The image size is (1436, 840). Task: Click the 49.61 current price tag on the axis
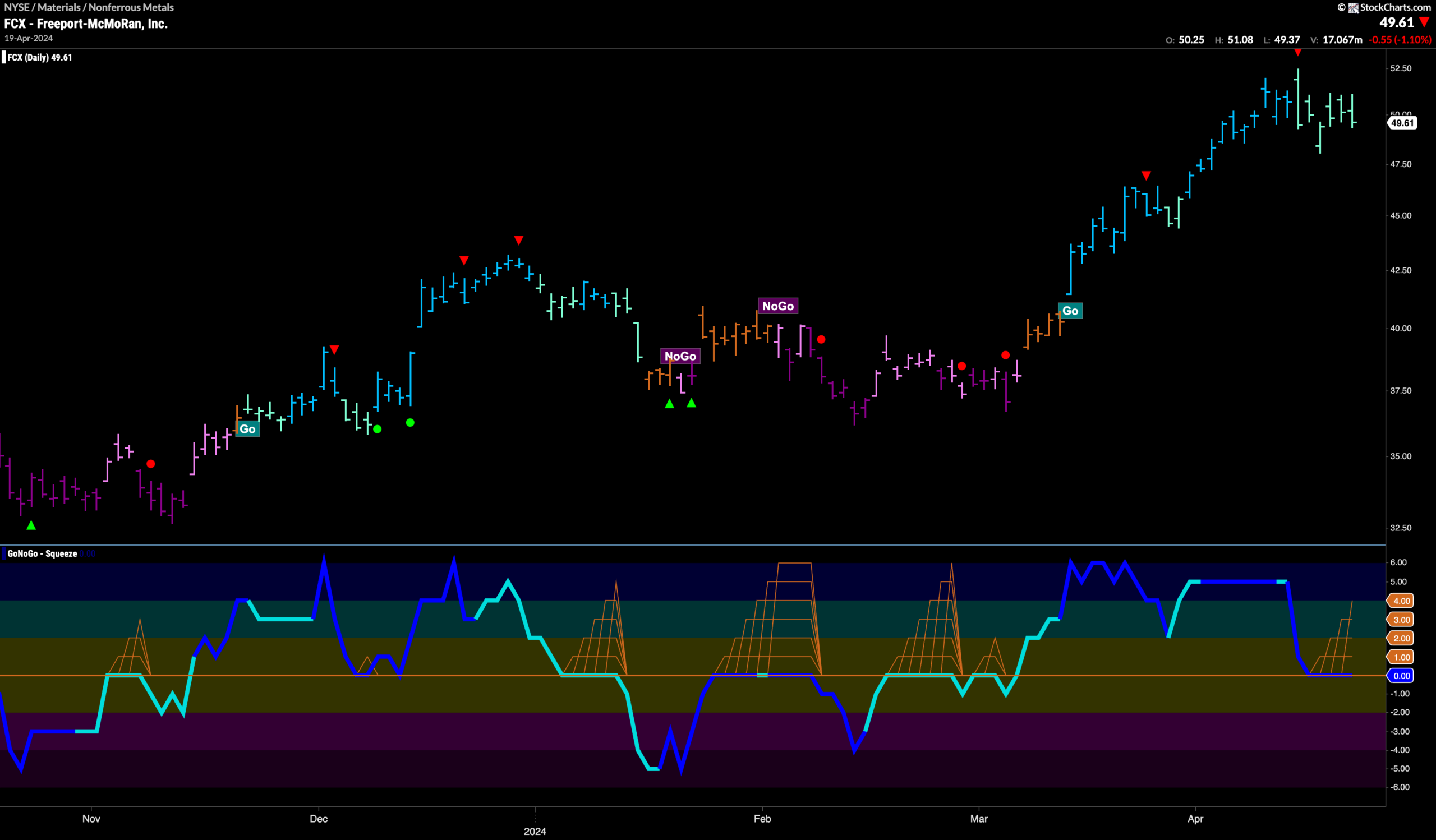point(1402,123)
